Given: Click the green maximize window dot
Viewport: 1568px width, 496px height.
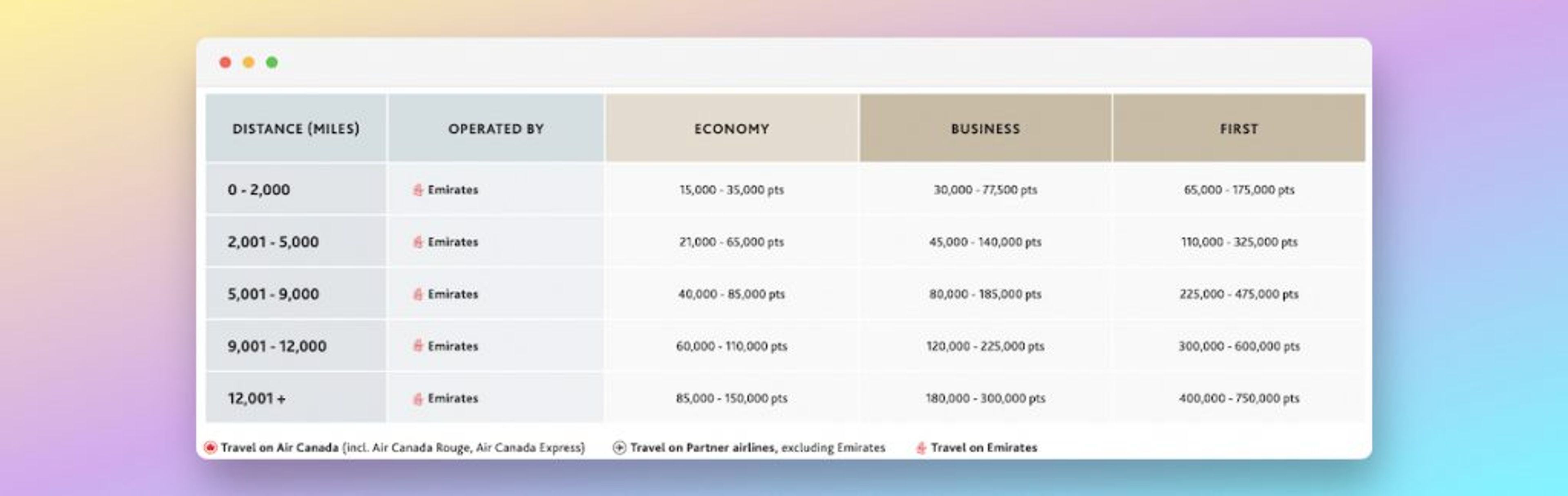Looking at the screenshot, I should [x=272, y=62].
